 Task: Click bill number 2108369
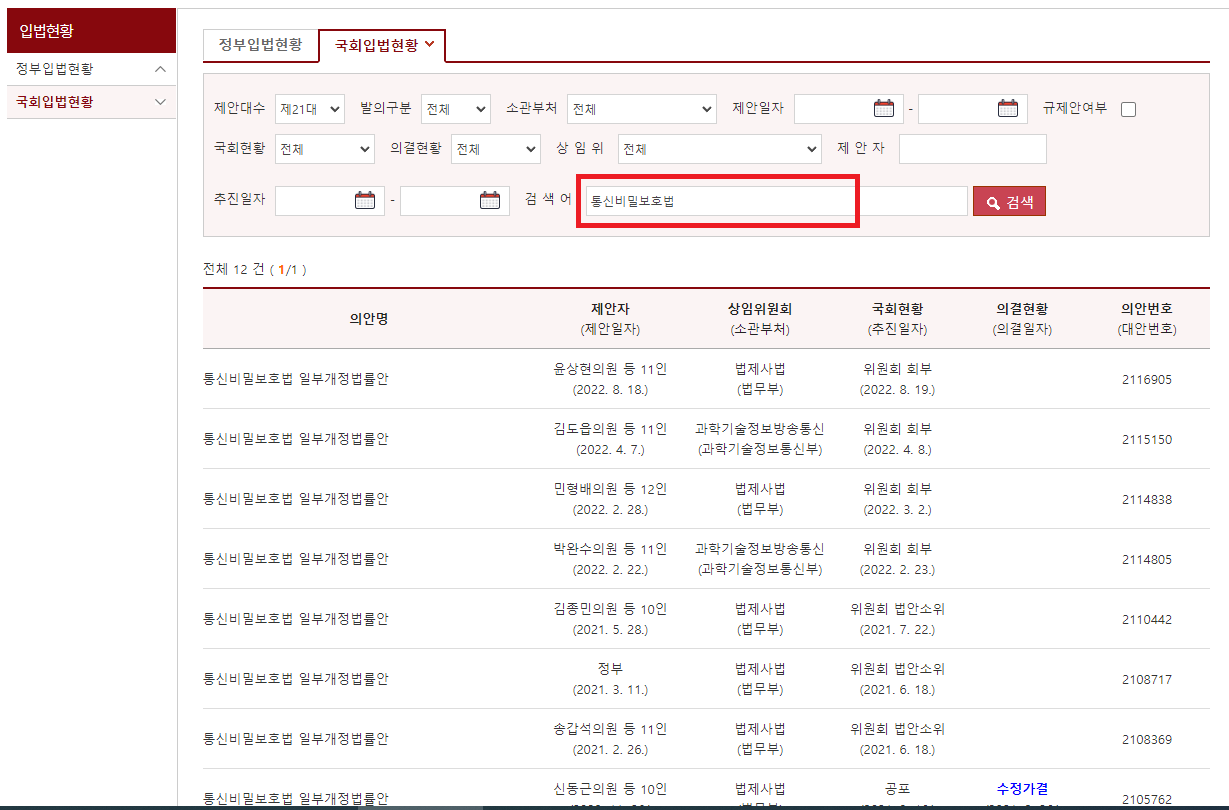[1147, 739]
